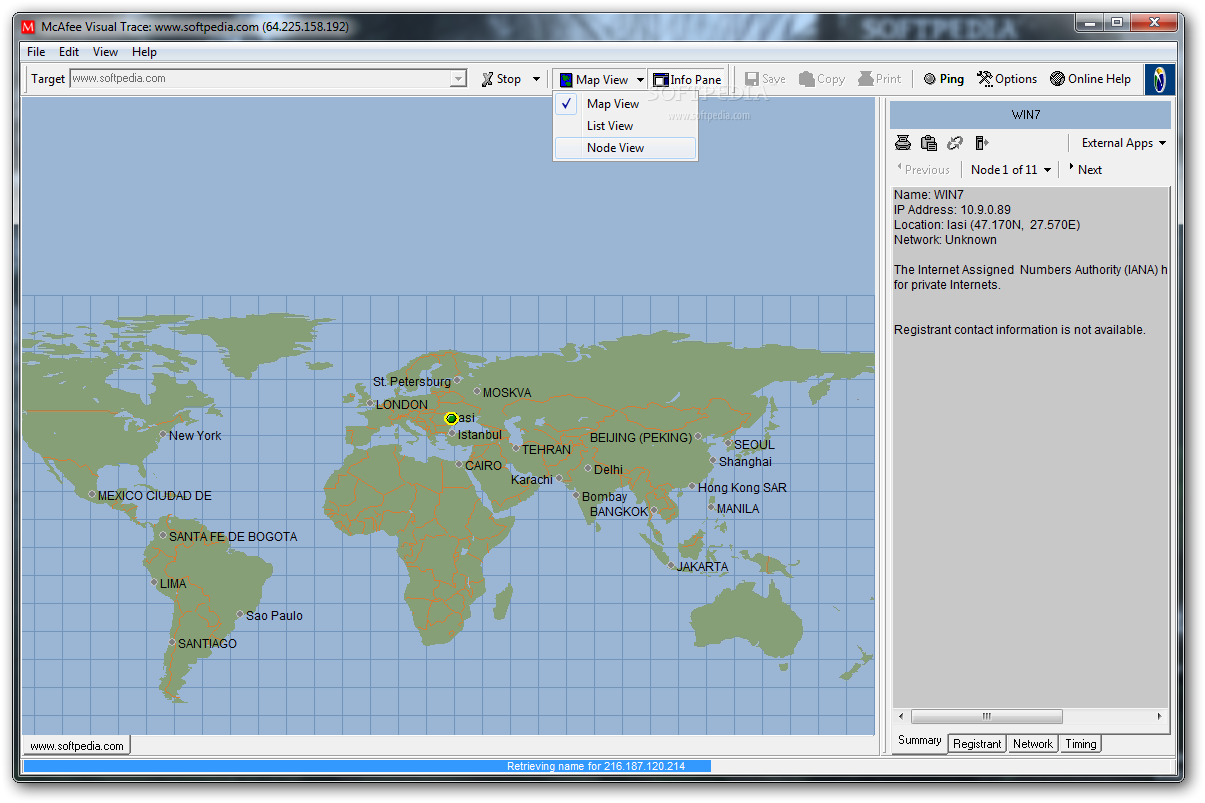Switch to the Summary tab

tap(919, 741)
